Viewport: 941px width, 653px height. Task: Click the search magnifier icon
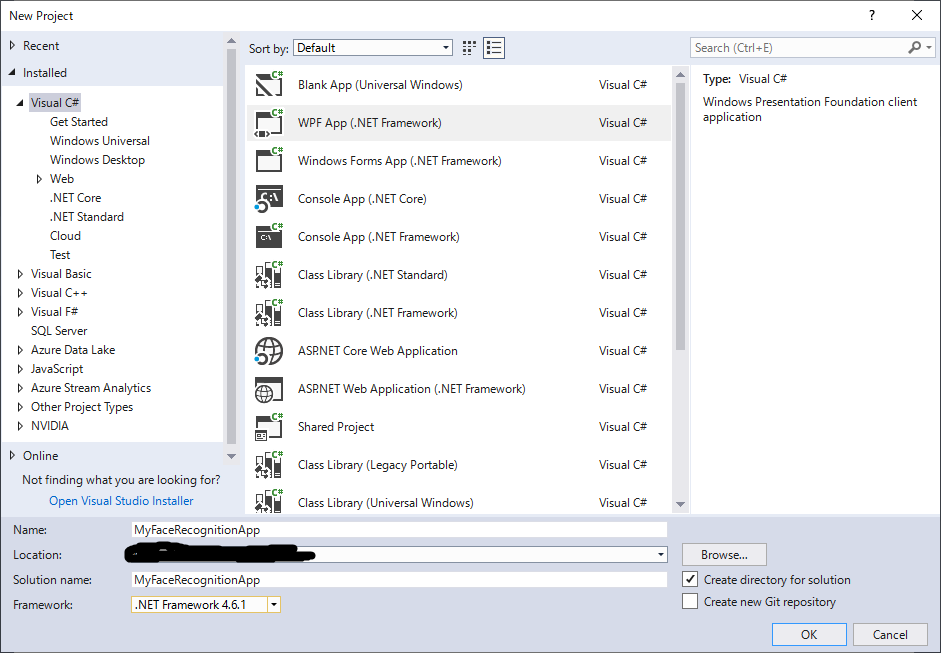tap(914, 47)
